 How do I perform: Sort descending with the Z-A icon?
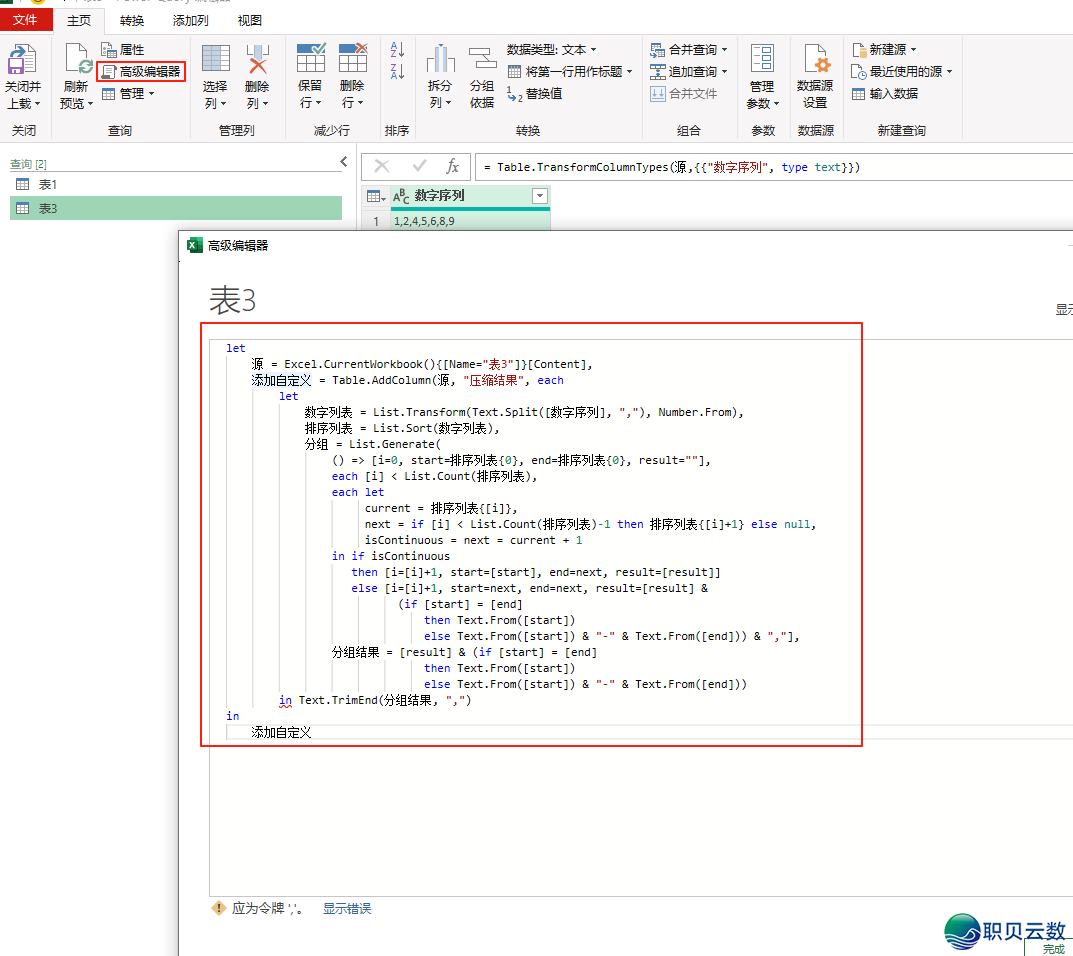click(x=397, y=70)
